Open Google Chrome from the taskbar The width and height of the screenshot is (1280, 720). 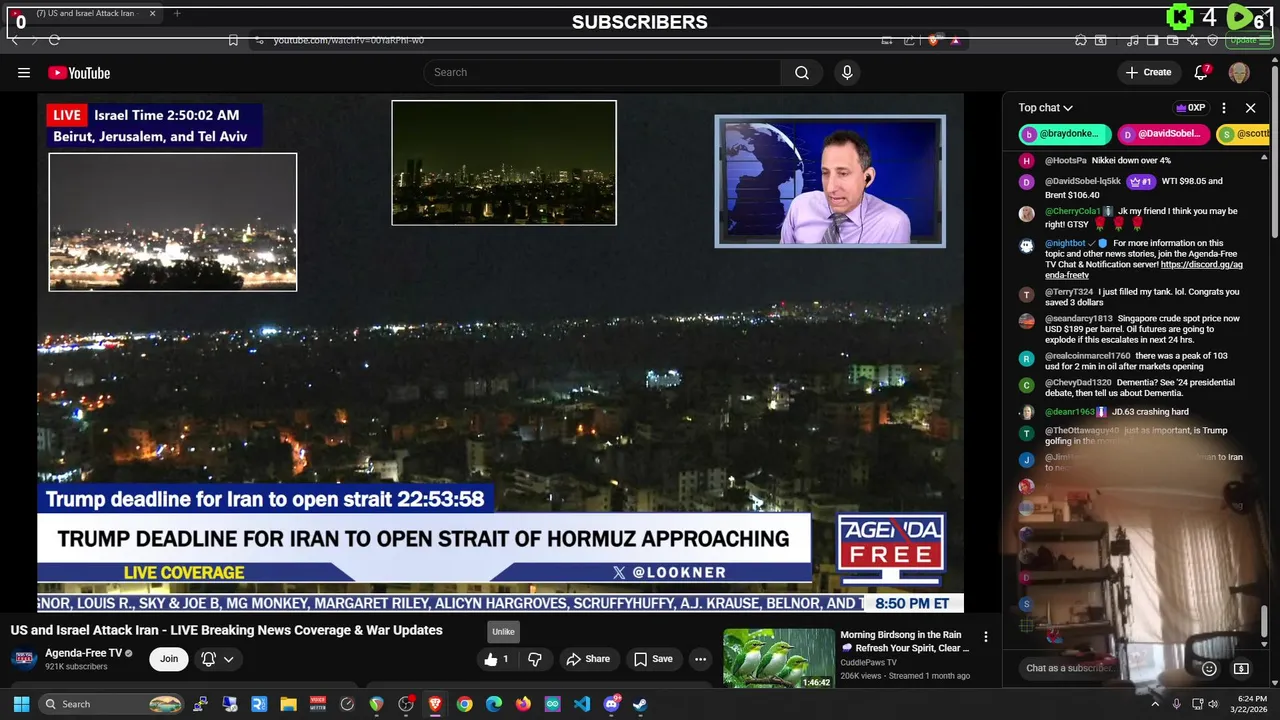pyautogui.click(x=464, y=704)
